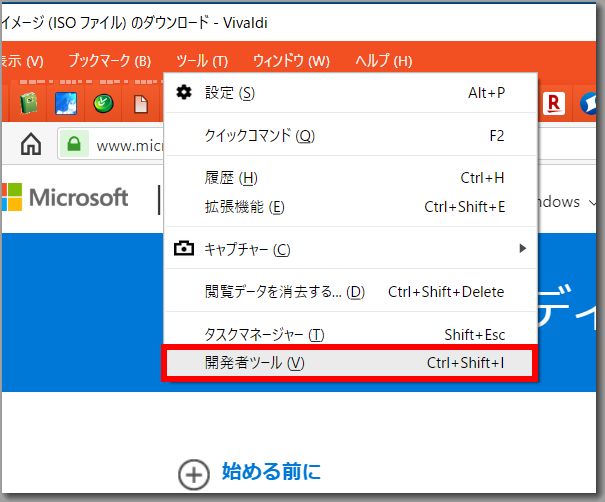The image size is (605, 502).
Task: Open the ブックマーク (B) menu
Action: coord(110,61)
